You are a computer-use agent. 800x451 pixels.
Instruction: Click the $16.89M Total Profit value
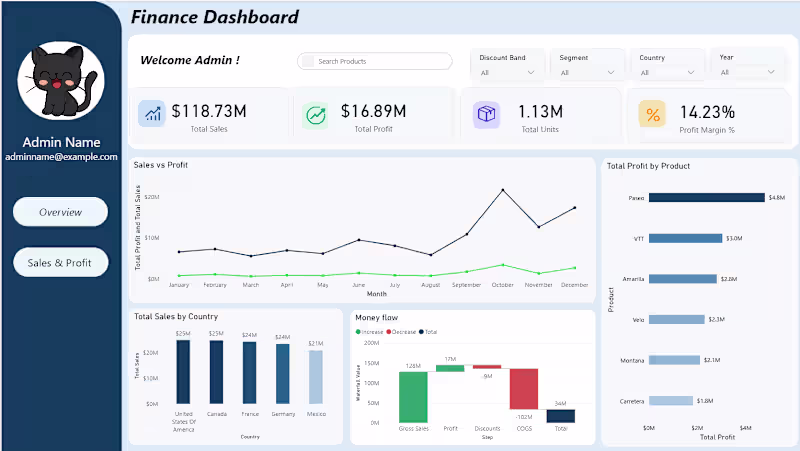pyautogui.click(x=373, y=111)
